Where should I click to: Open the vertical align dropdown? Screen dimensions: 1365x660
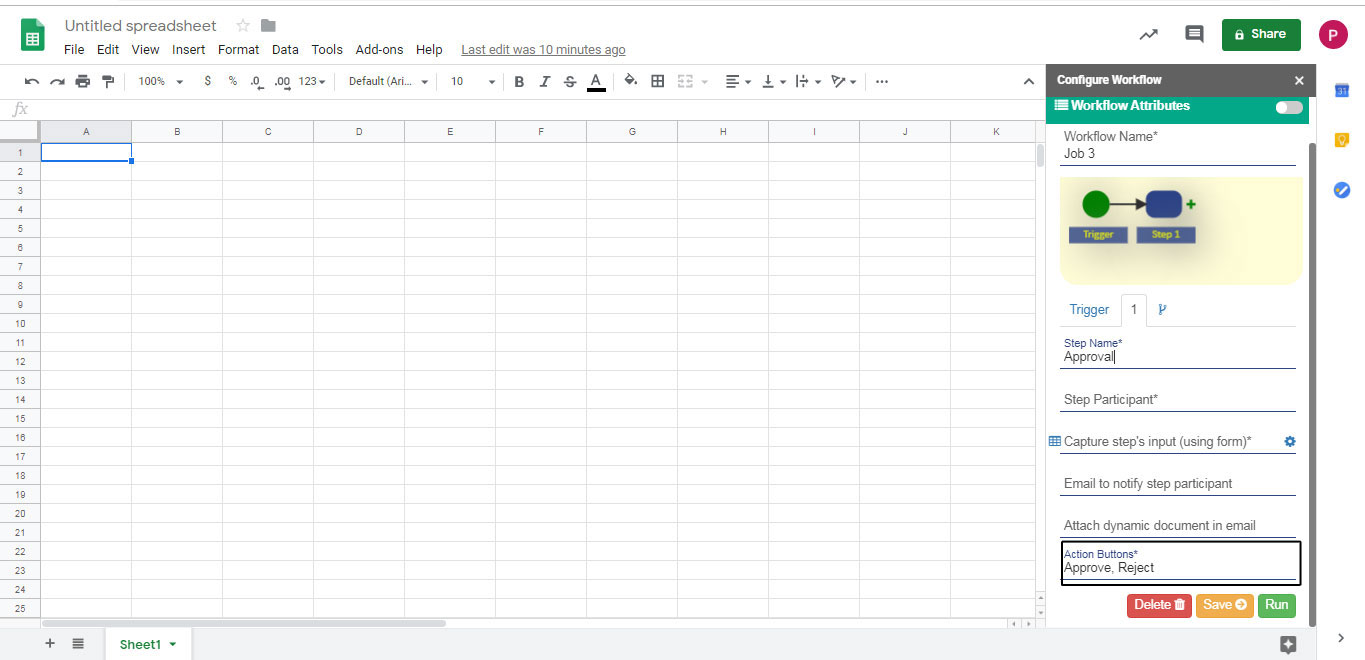773,81
